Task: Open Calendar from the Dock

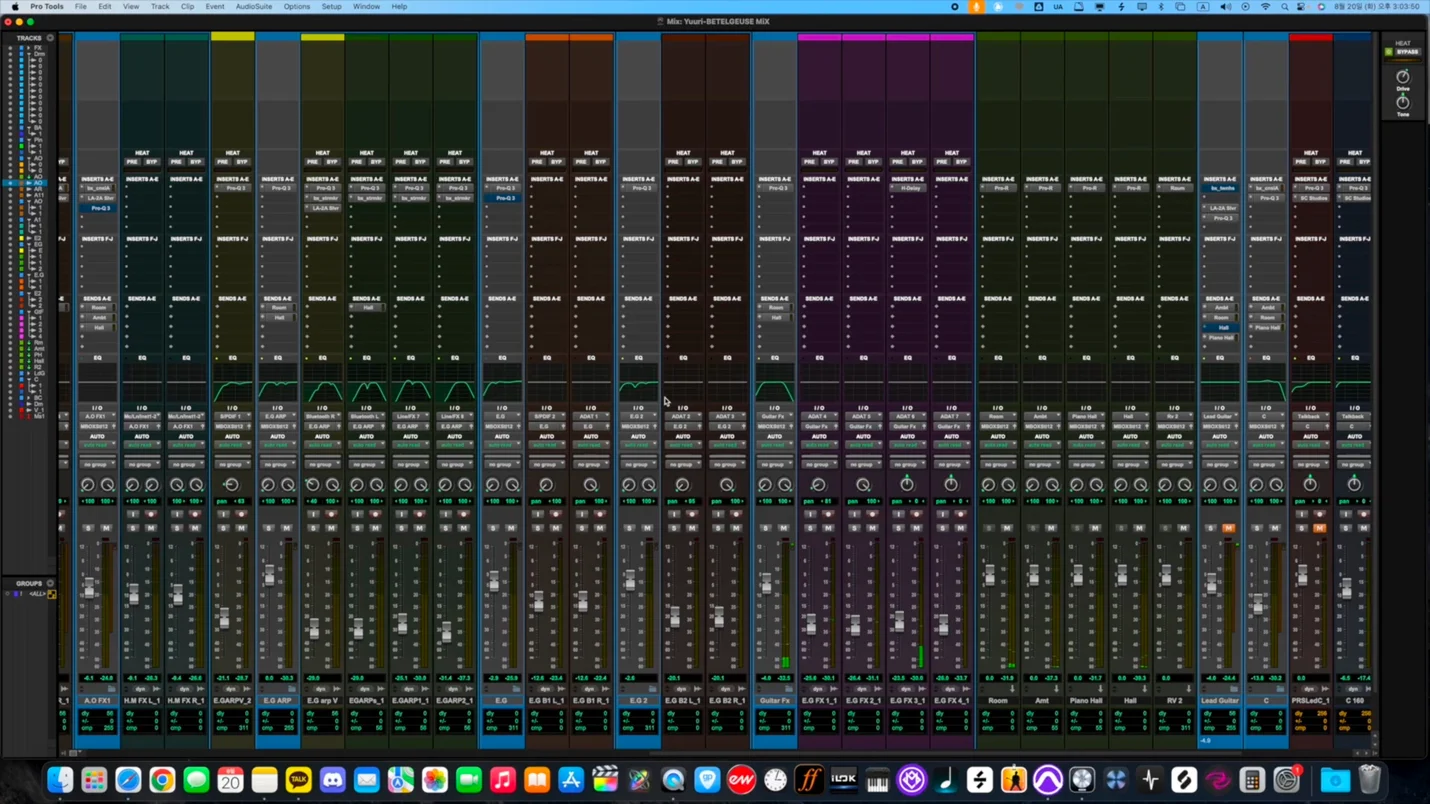Action: pyautogui.click(x=230, y=780)
